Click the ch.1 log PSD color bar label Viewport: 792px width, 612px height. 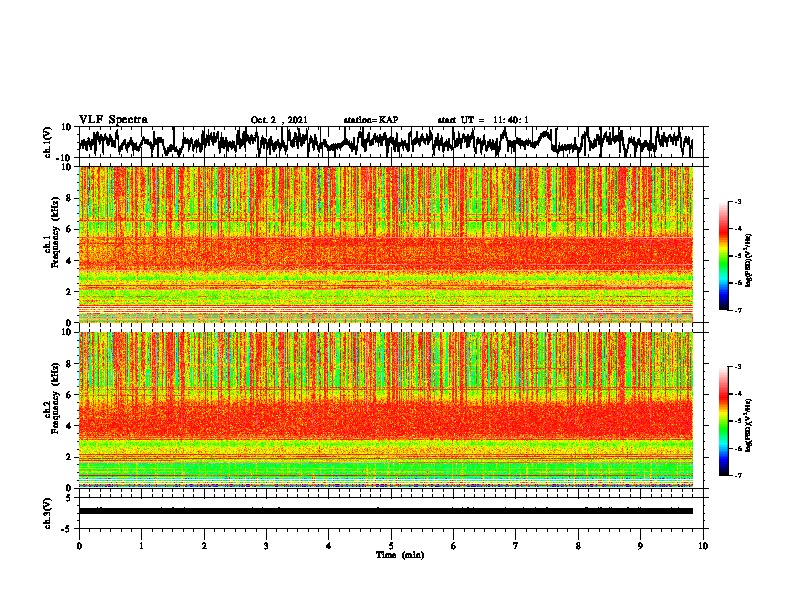[748, 260]
